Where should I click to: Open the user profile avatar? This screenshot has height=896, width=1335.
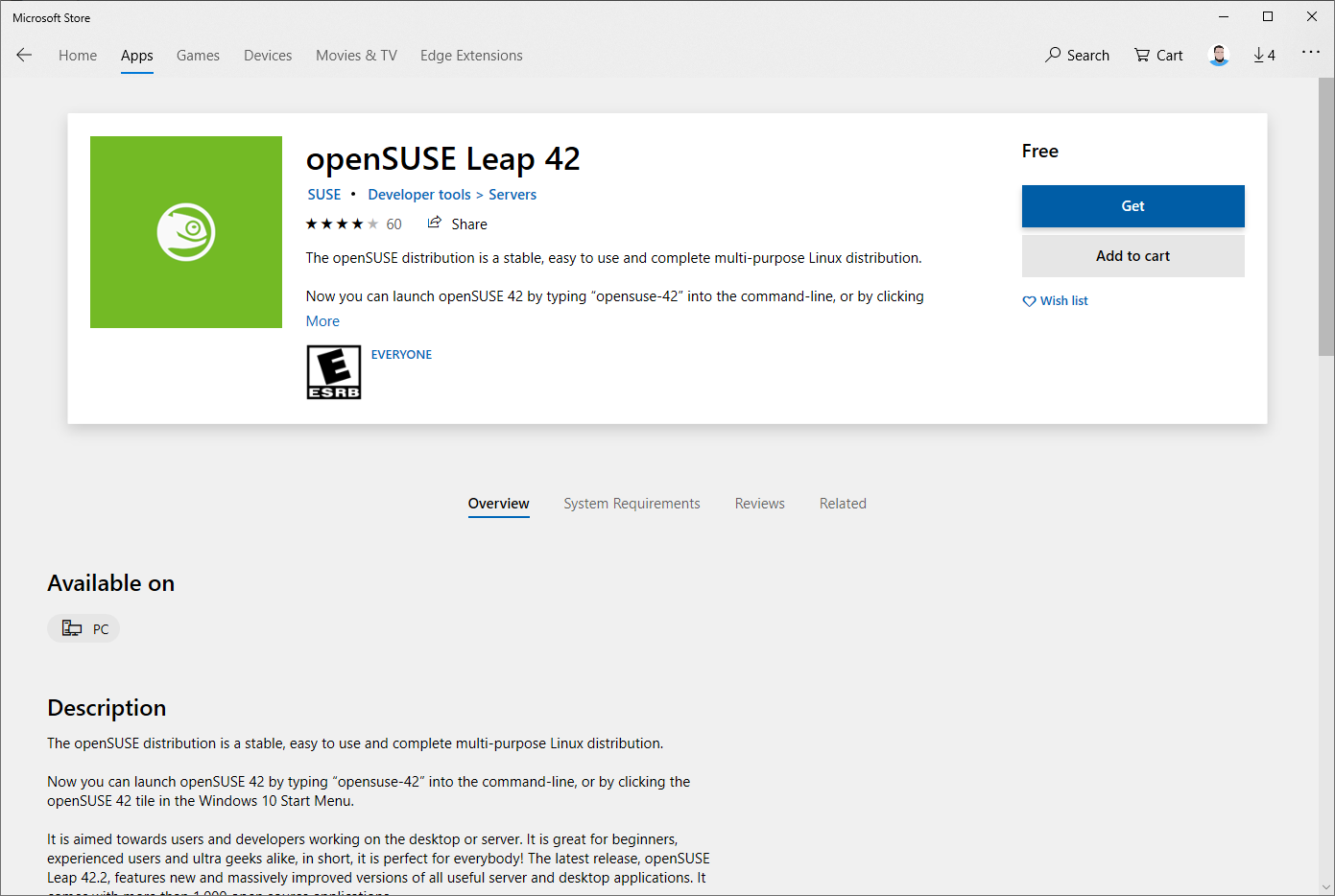[x=1219, y=55]
